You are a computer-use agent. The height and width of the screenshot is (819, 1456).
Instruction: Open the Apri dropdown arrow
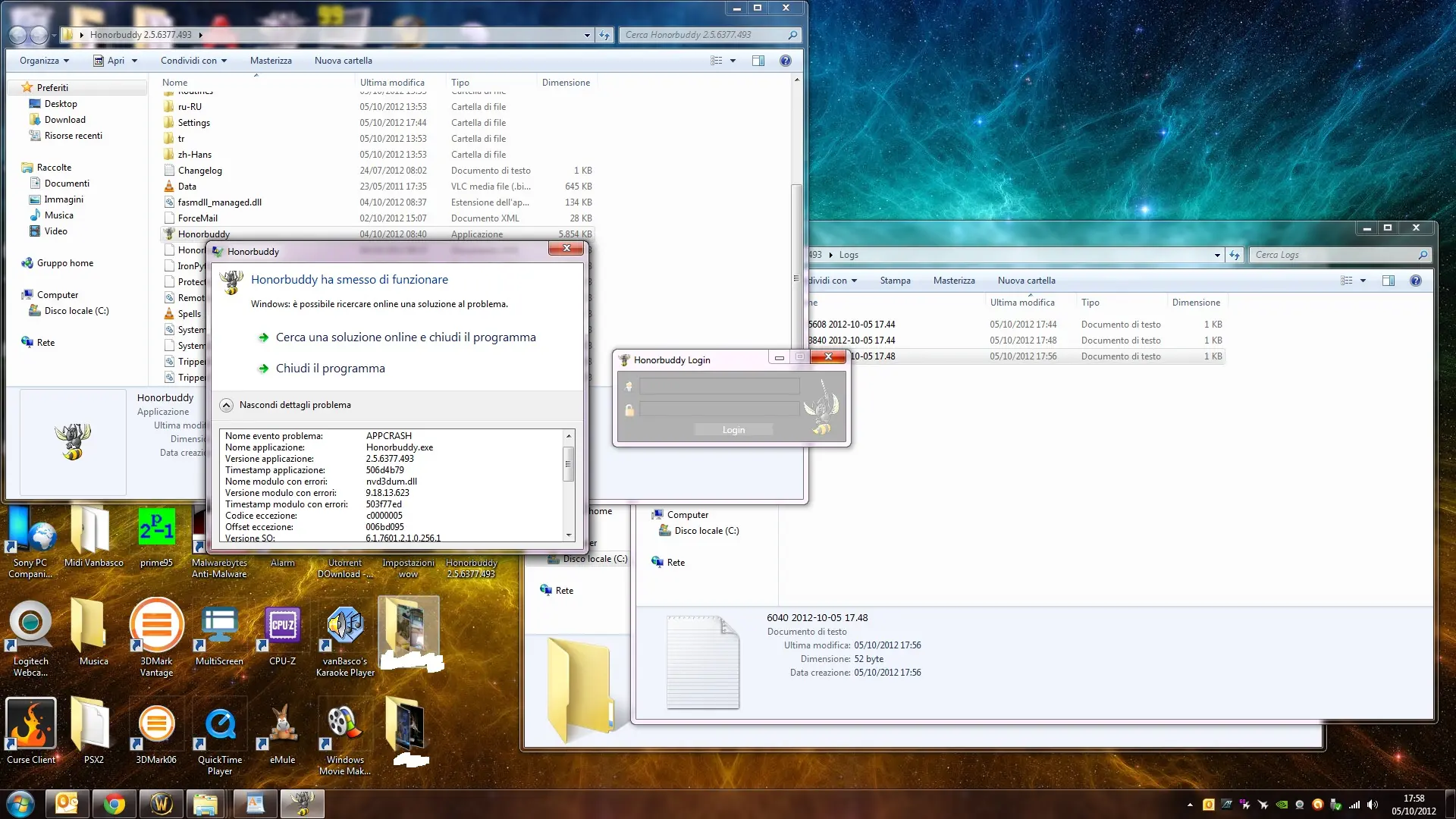pos(134,61)
